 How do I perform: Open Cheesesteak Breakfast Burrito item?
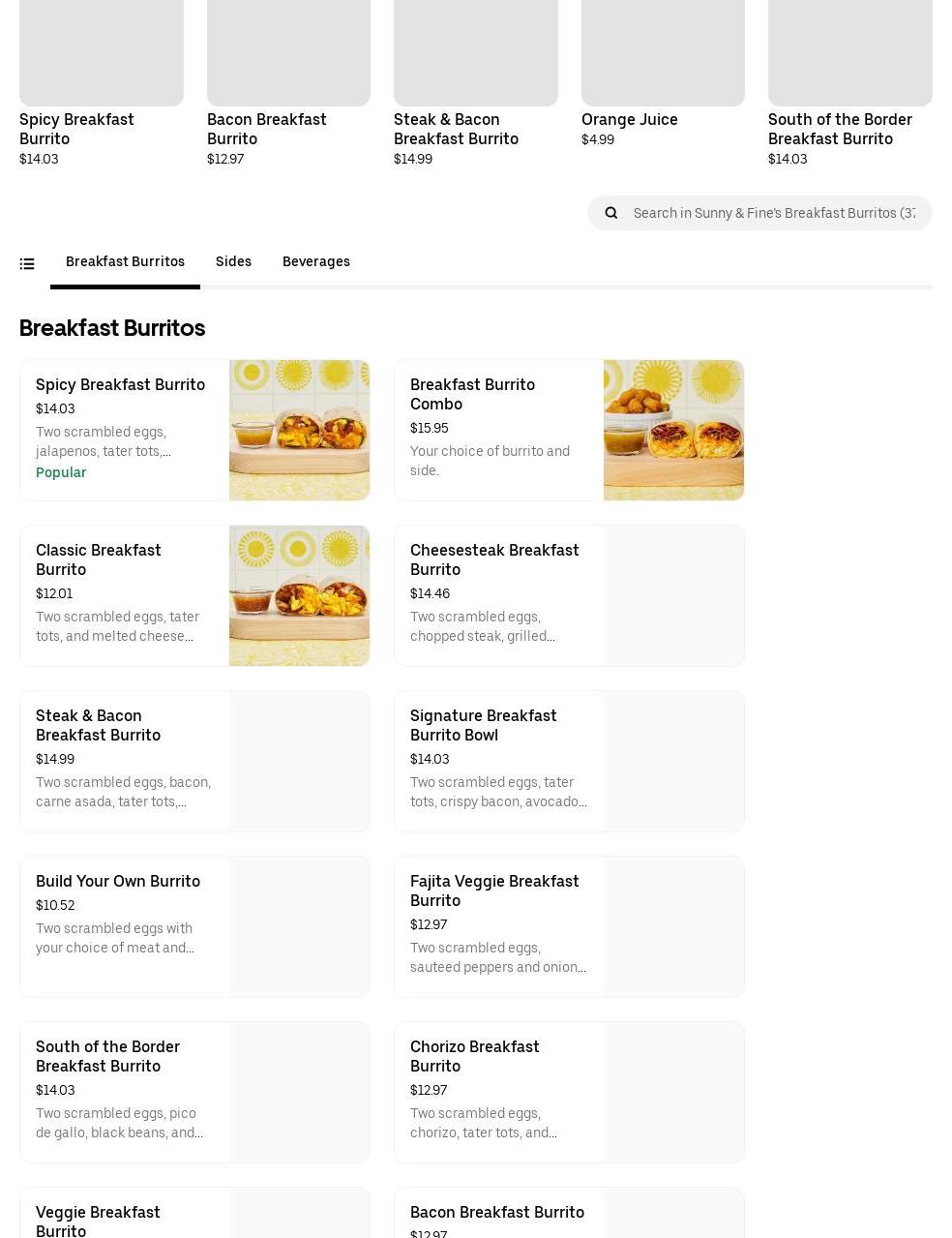[494, 559]
